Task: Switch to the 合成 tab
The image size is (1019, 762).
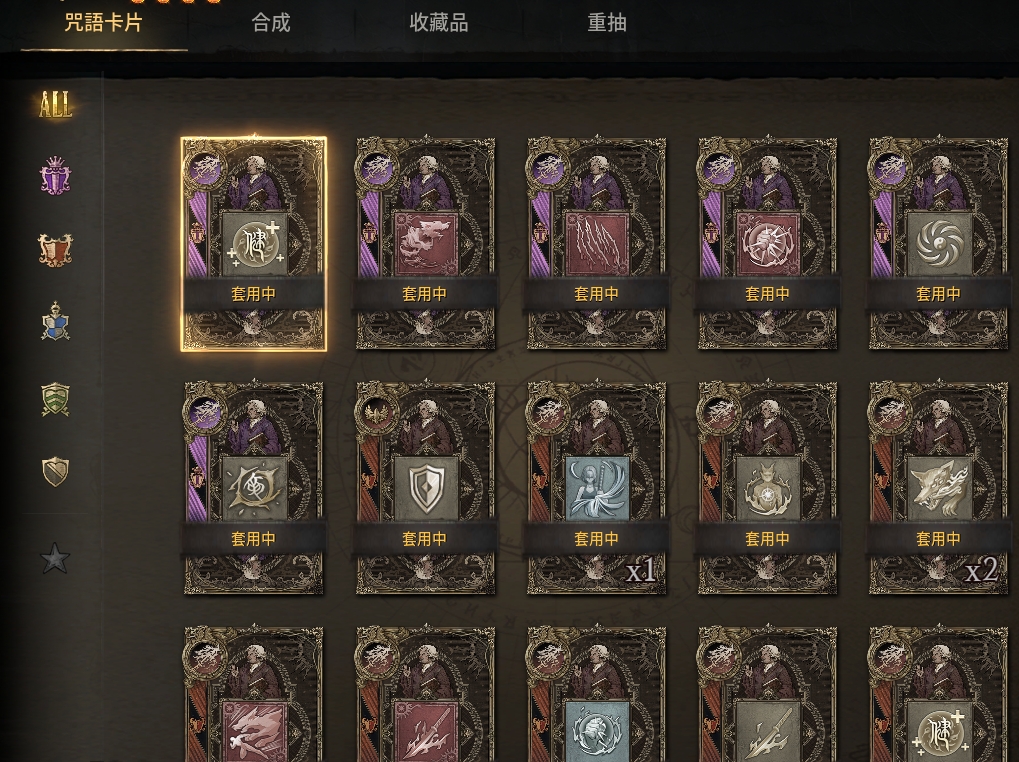Action: 271,23
